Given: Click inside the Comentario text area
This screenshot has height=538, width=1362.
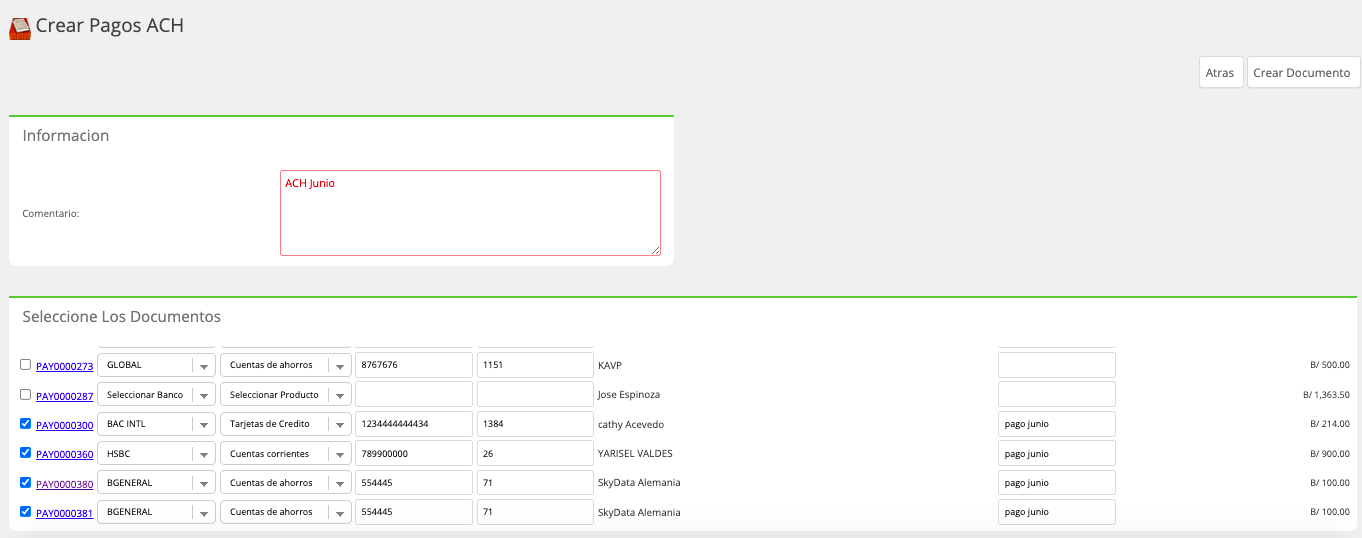Looking at the screenshot, I should pyautogui.click(x=470, y=213).
